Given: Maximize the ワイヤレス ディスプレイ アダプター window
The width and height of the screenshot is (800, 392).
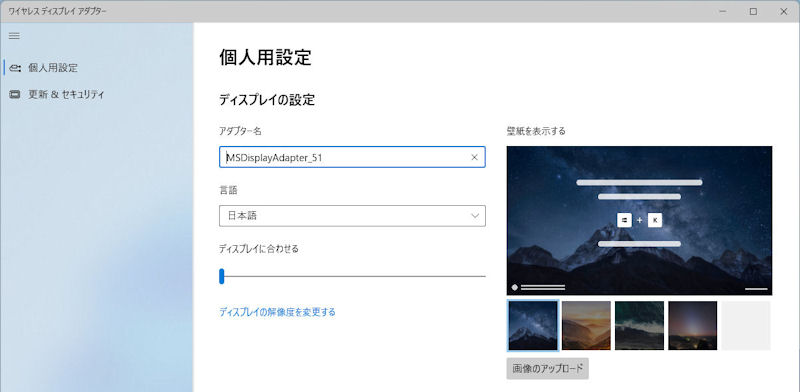Looking at the screenshot, I should (753, 11).
